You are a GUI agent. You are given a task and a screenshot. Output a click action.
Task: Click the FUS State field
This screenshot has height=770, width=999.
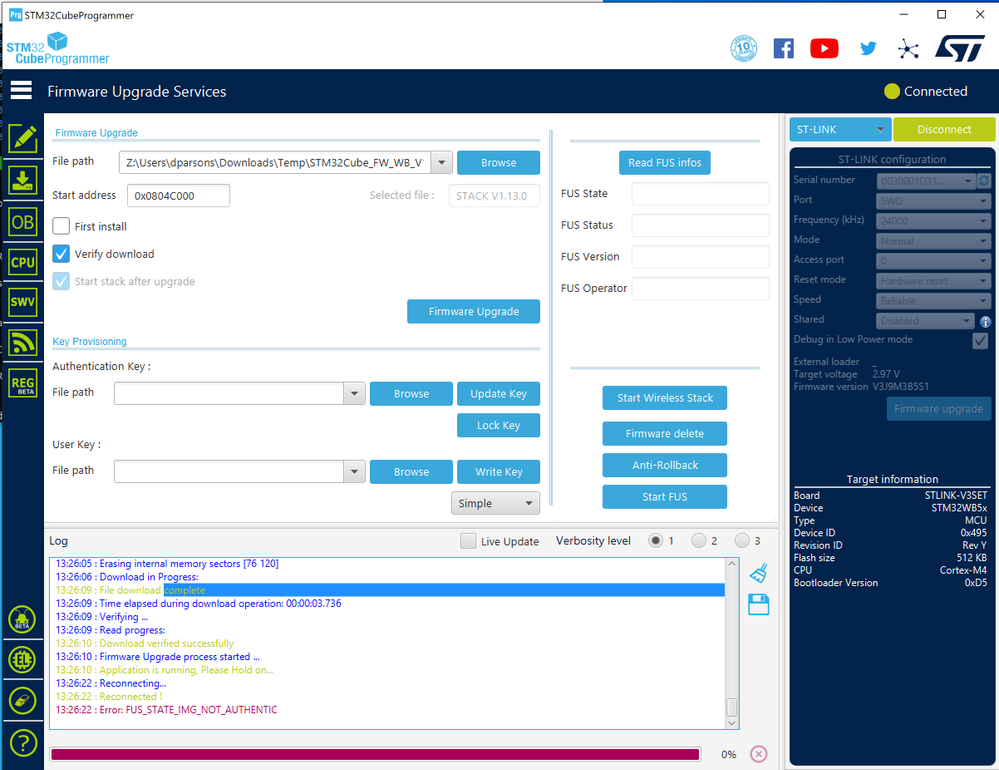tap(700, 194)
